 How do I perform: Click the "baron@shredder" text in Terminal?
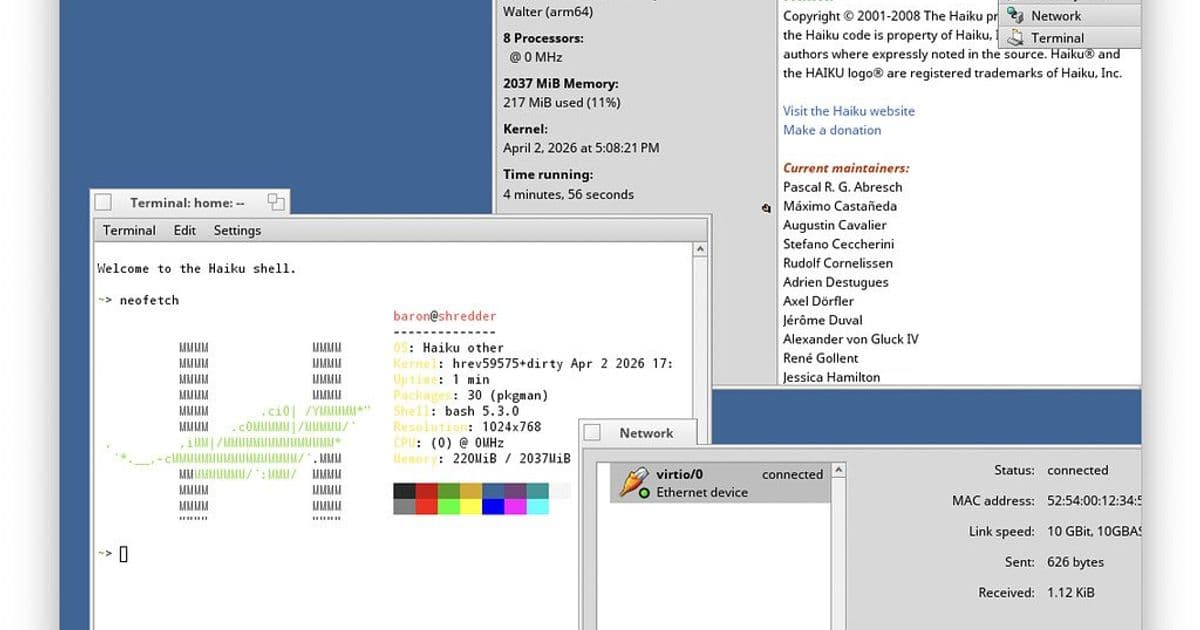coord(445,316)
